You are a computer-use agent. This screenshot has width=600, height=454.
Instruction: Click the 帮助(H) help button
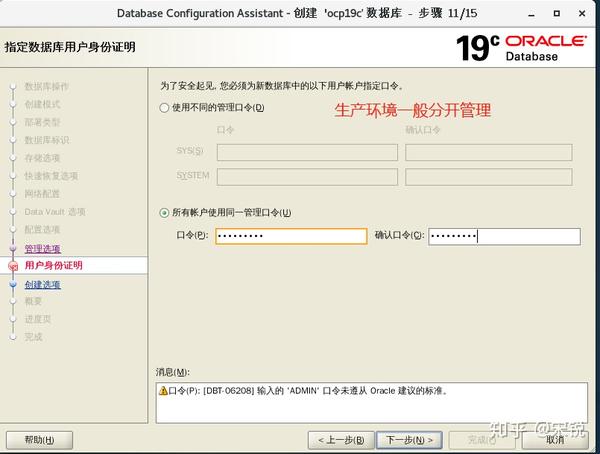click(39, 440)
